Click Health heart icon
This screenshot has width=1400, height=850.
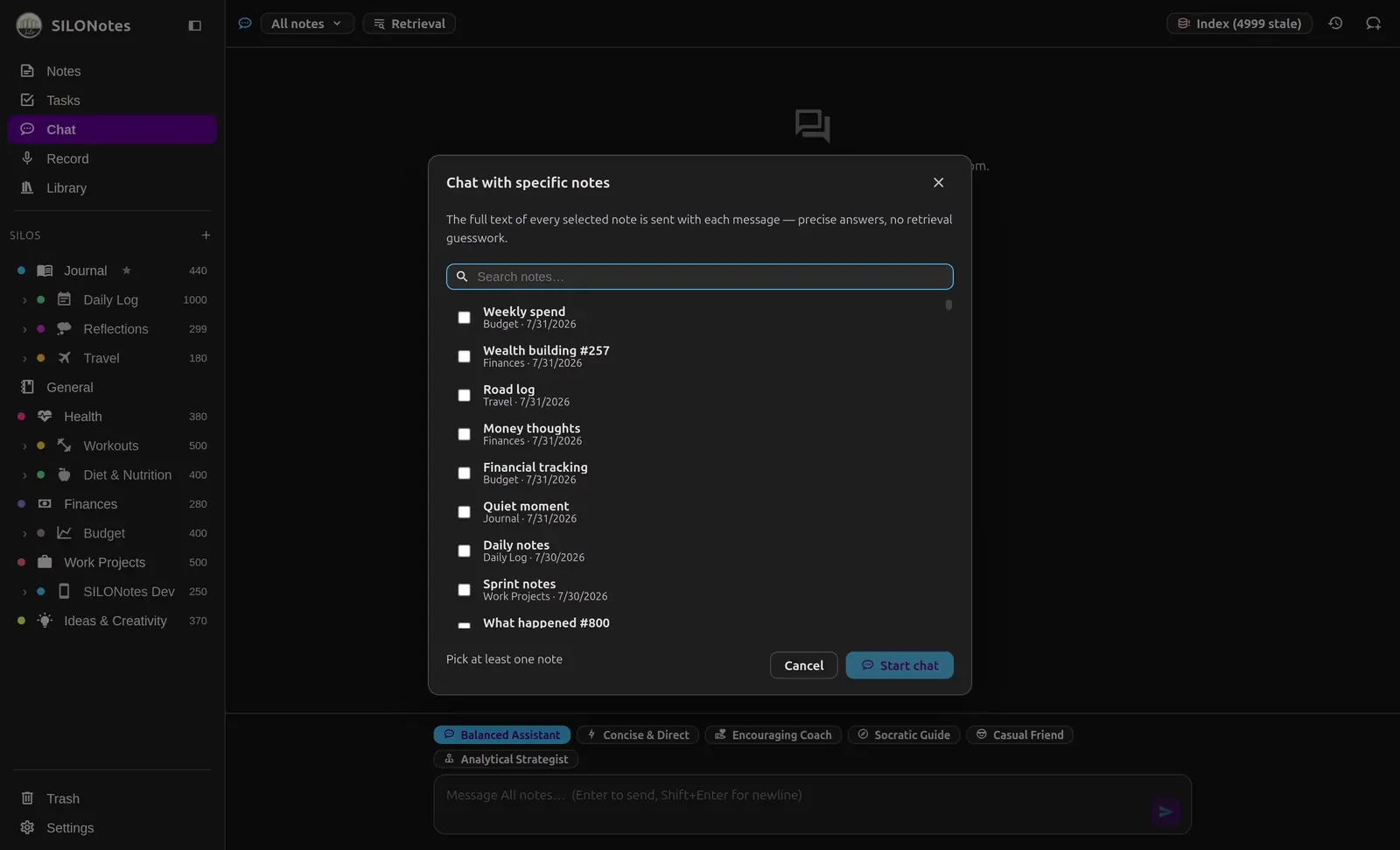(45, 416)
